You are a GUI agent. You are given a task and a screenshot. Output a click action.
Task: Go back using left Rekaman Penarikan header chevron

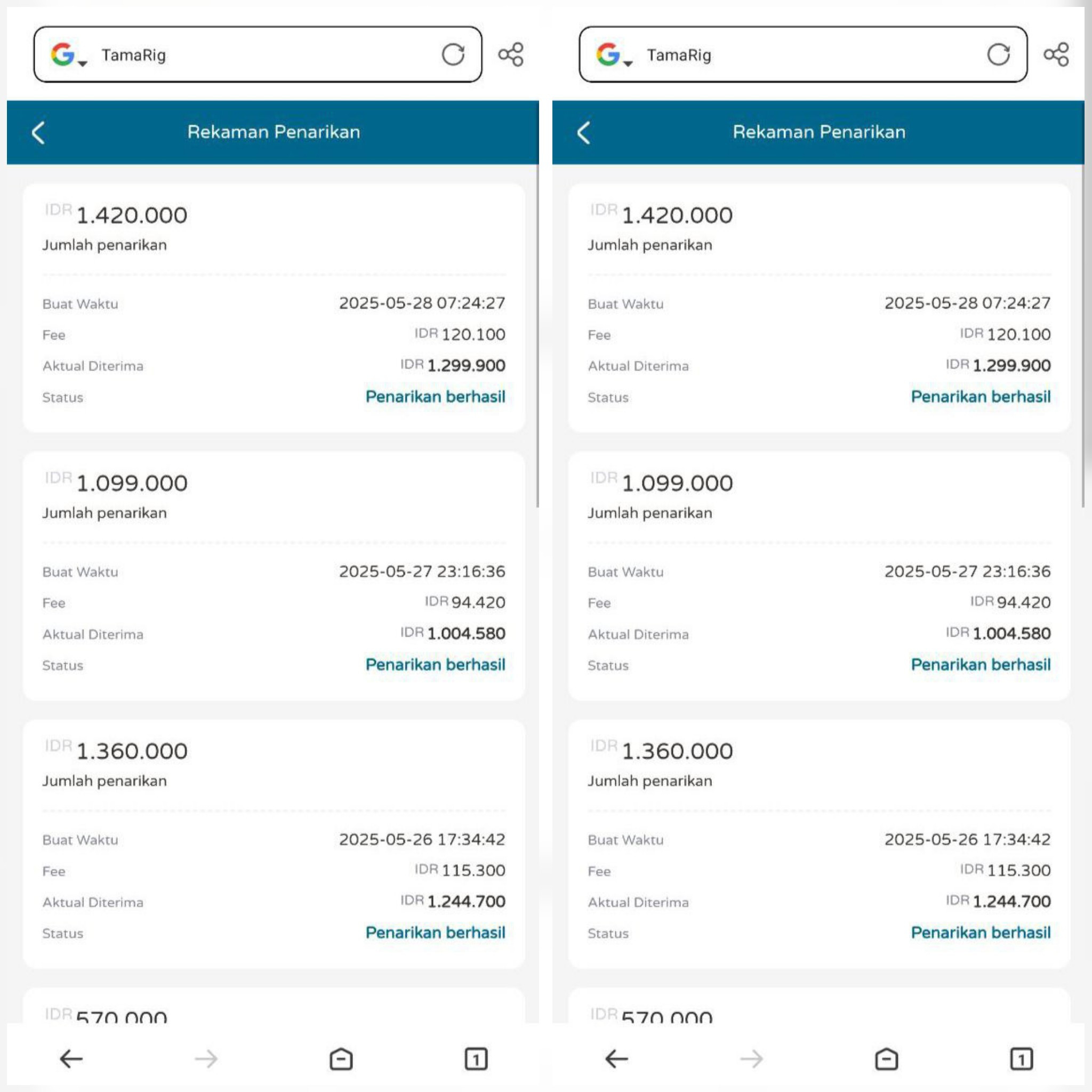(x=38, y=133)
